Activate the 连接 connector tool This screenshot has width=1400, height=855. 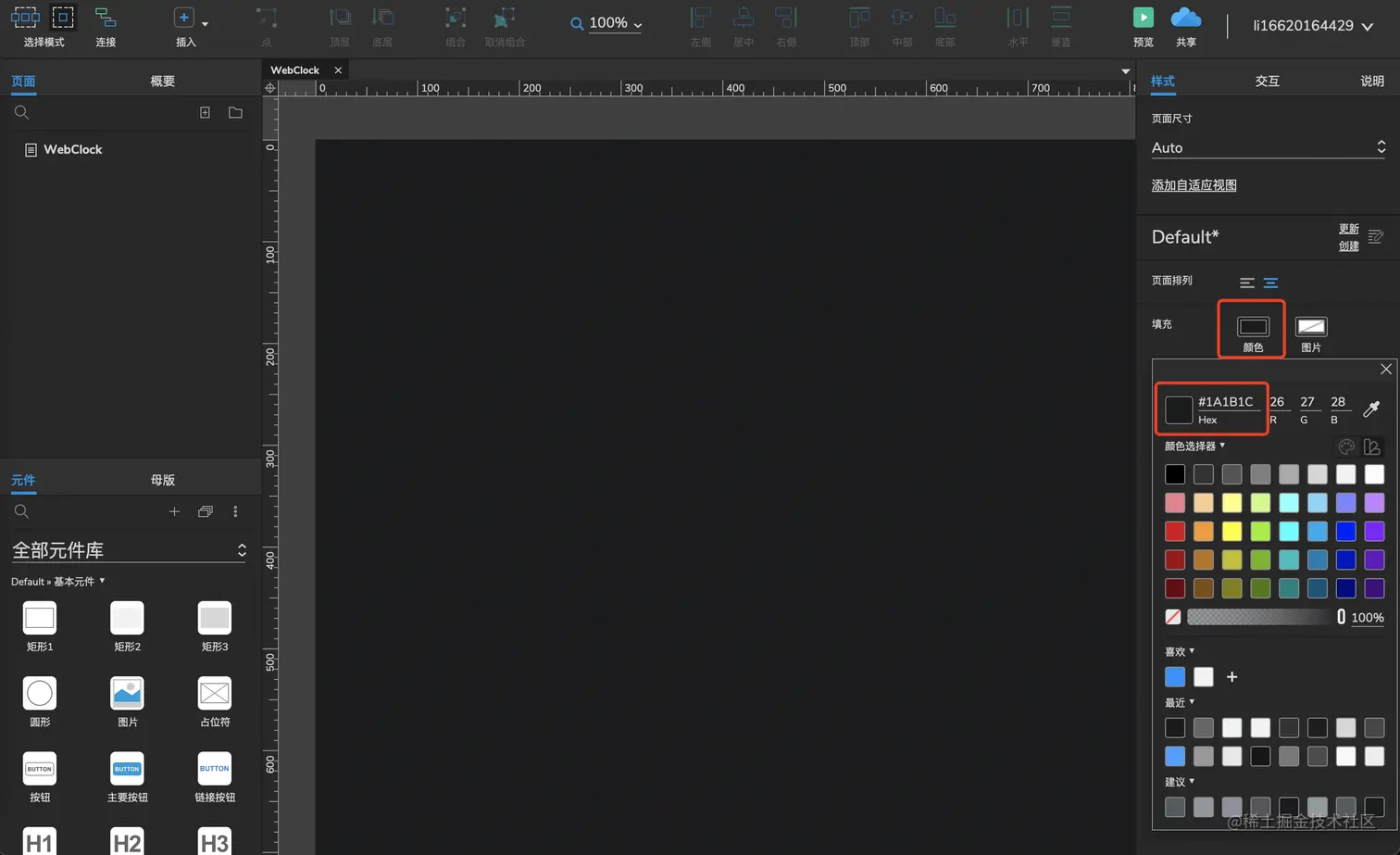tap(106, 18)
